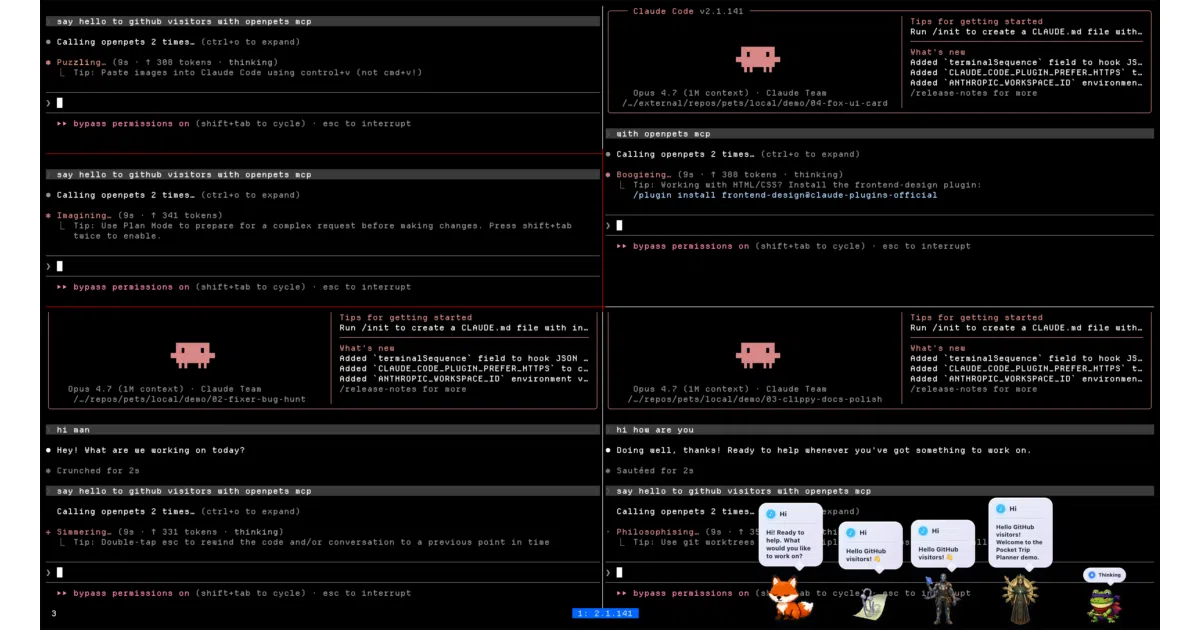
Task: Open /release-notes in the 04-fox-ui-card pane
Action: (973, 93)
